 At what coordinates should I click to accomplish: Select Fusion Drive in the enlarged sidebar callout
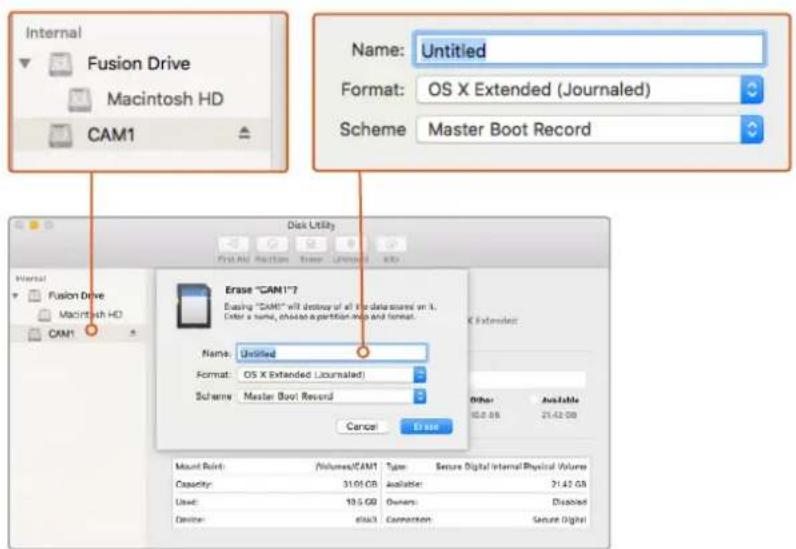[x=139, y=63]
